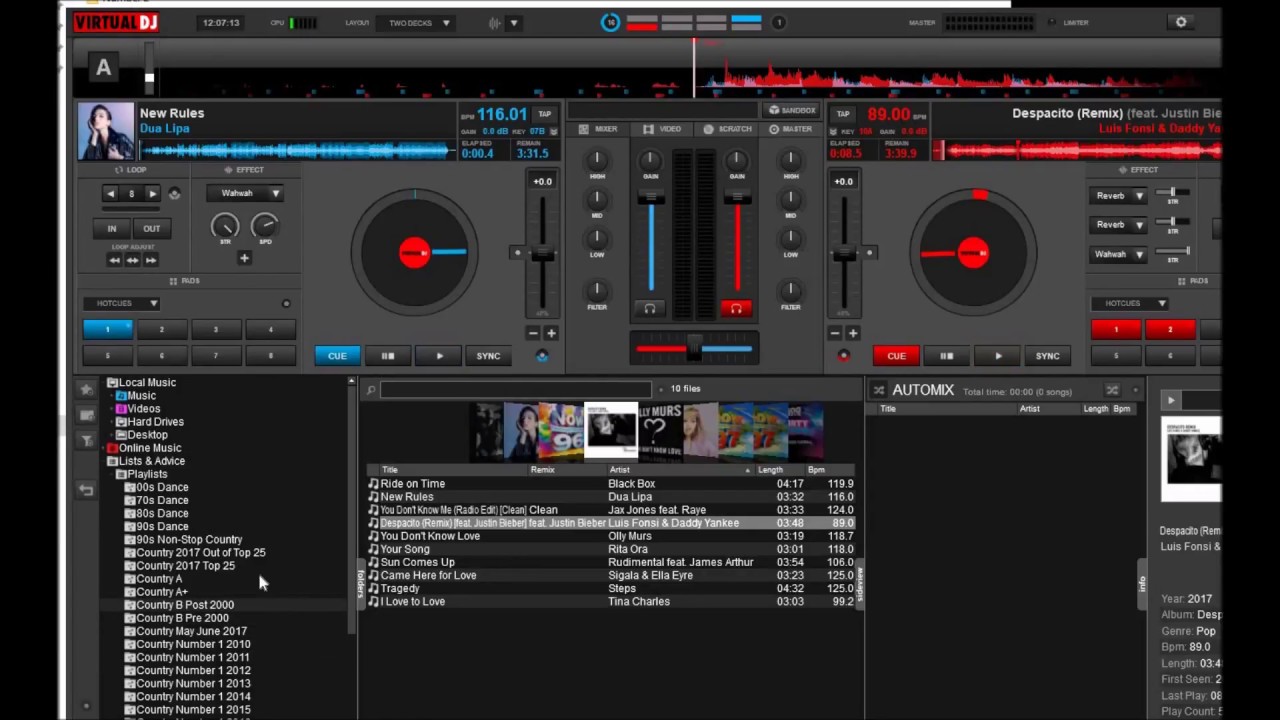
Task: Halve the loop length on left deck
Action: 110,193
